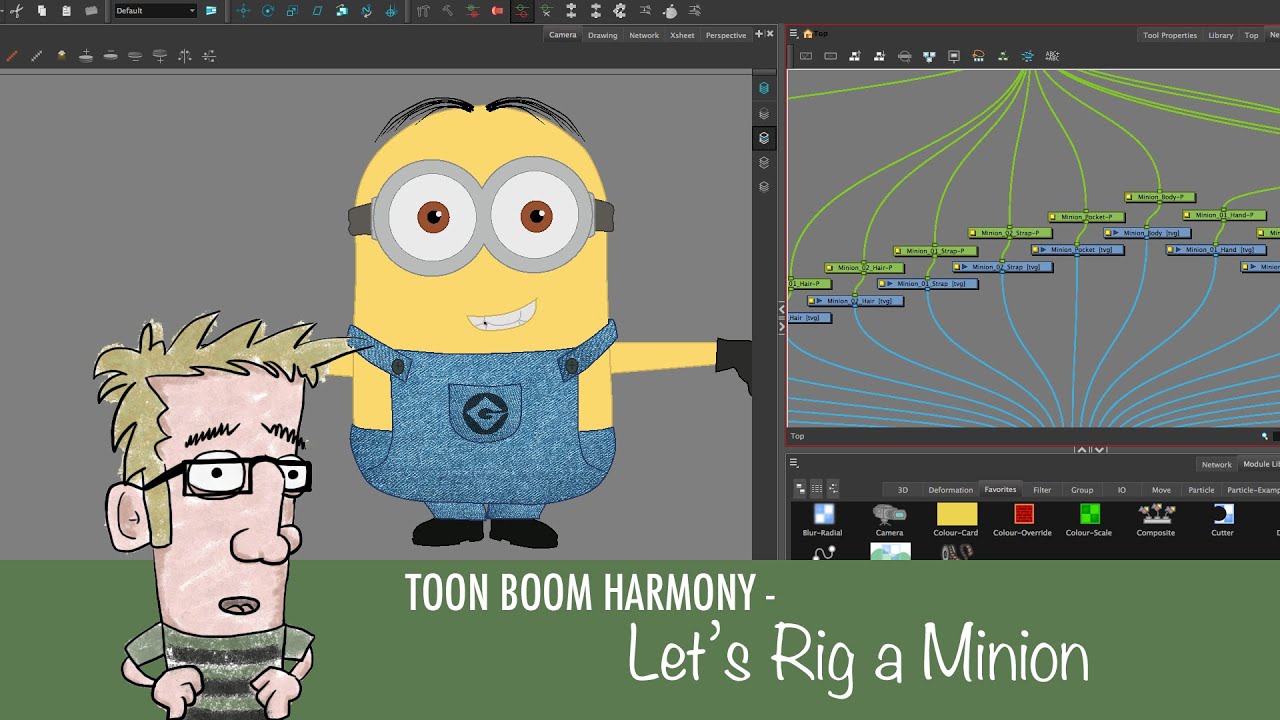Viewport: 1280px width, 720px height.
Task: Open the Xsheet tab
Action: [x=682, y=35]
